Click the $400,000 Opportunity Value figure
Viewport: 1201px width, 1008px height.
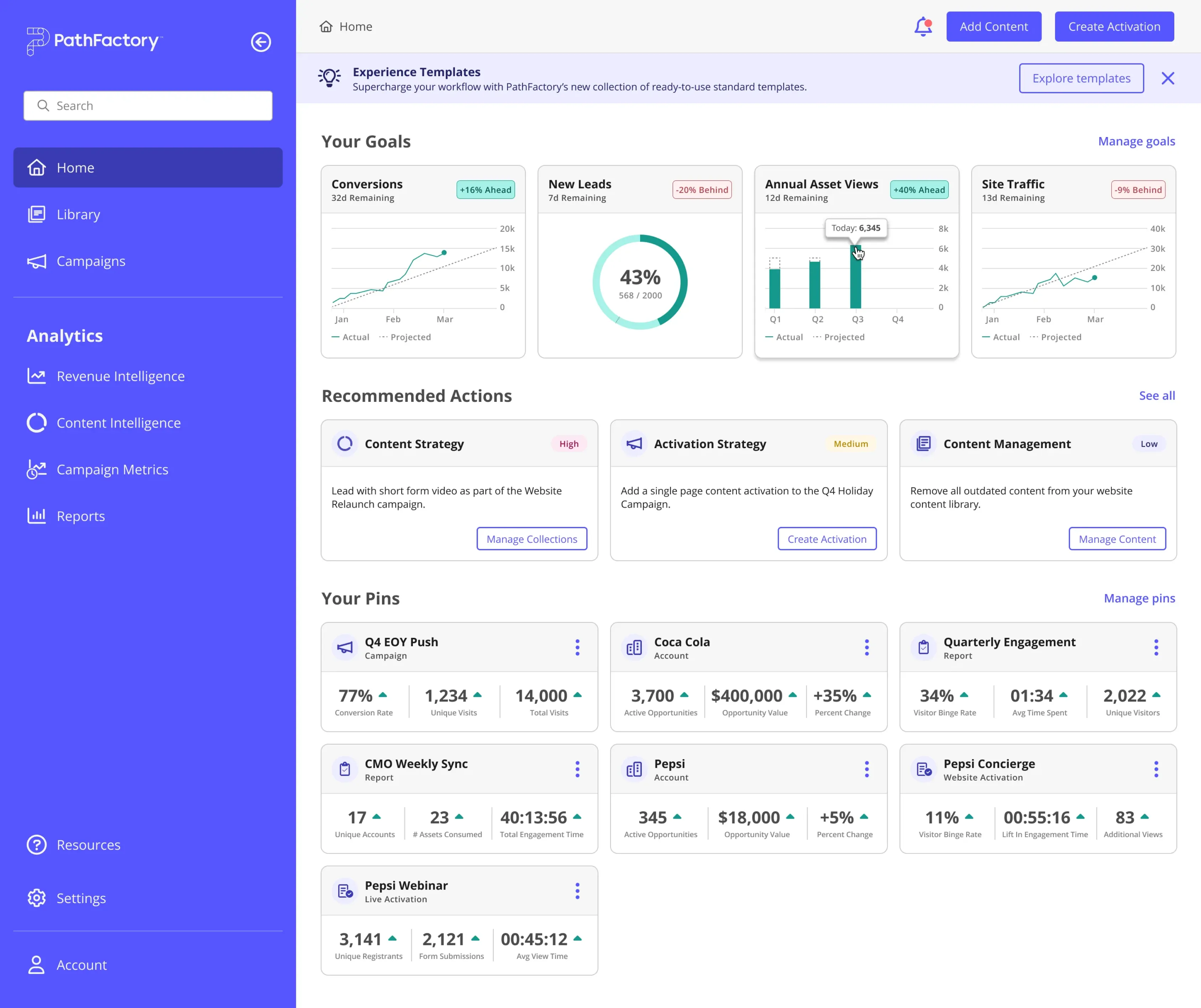[x=746, y=696]
